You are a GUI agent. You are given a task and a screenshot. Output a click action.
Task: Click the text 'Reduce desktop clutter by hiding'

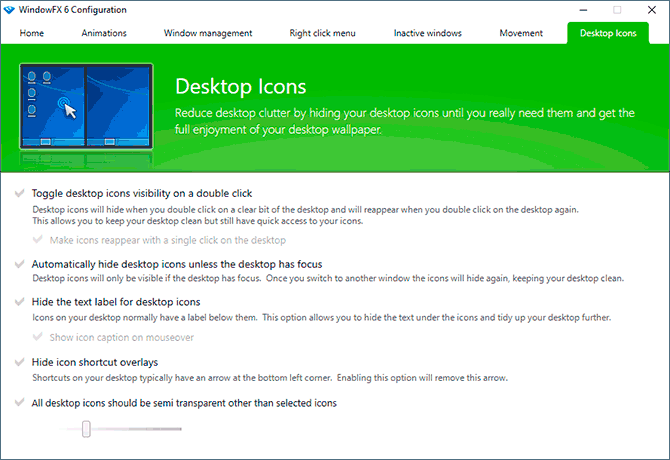click(258, 113)
